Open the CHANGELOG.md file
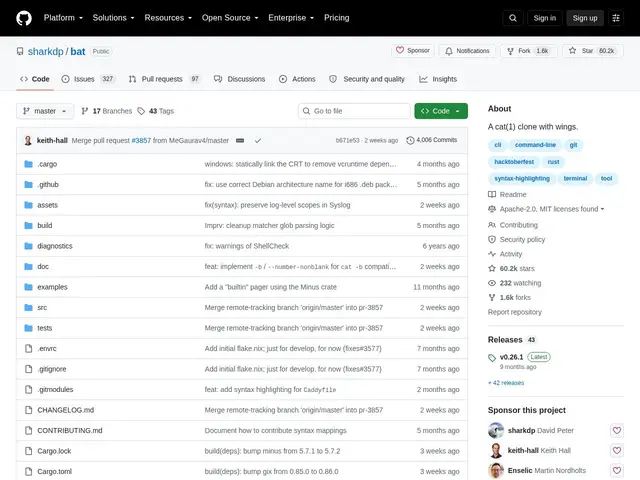The width and height of the screenshot is (640, 480). 66,410
